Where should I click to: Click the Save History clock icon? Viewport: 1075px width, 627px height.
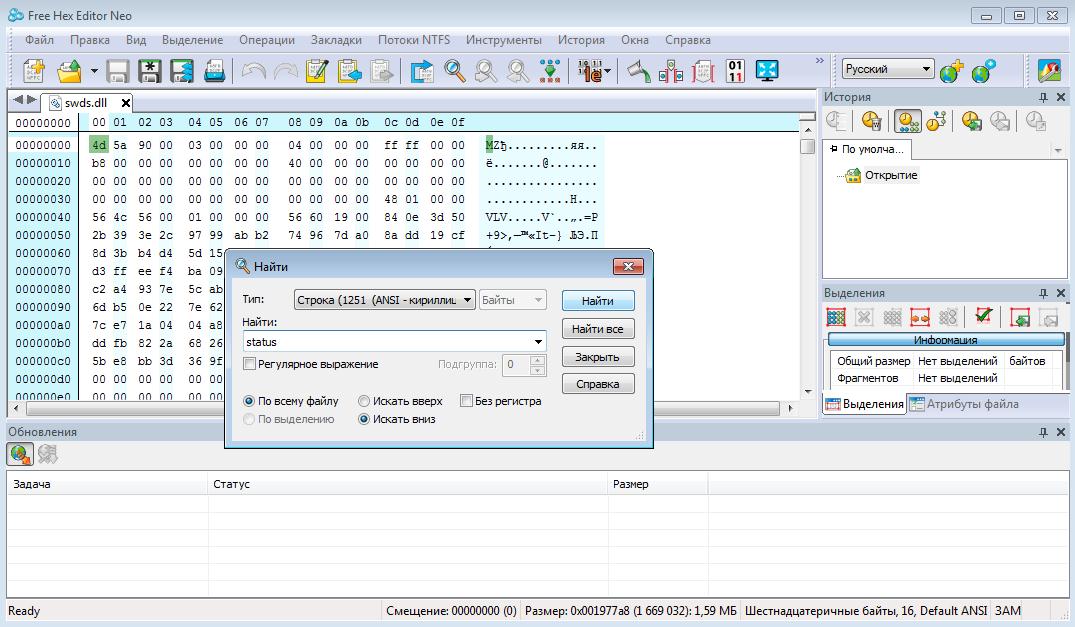(x=971, y=121)
